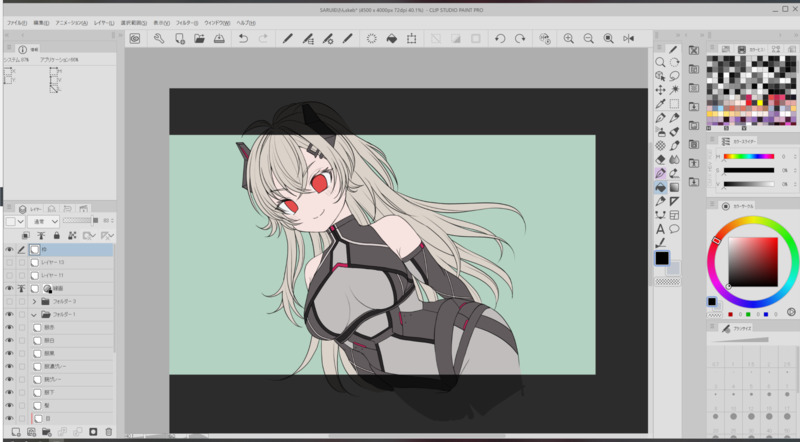Open a file using the folder icon
This screenshot has width=800, height=442.
[x=199, y=39]
